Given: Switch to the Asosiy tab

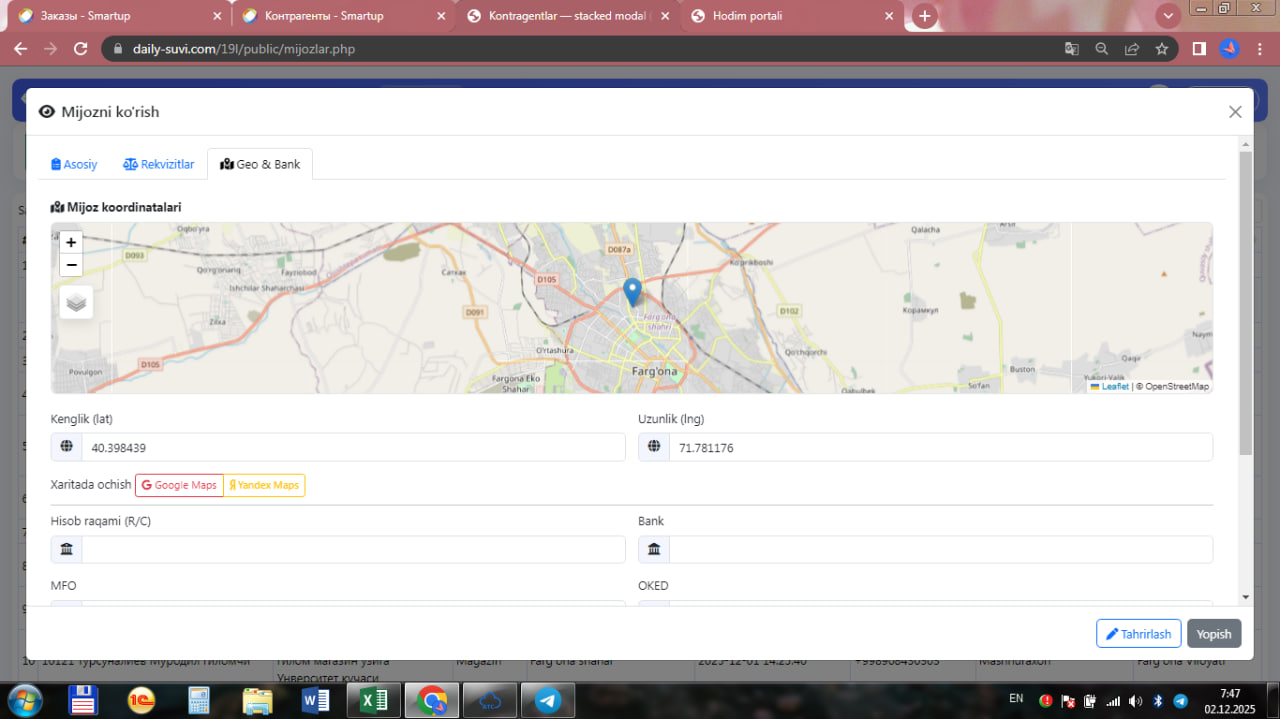Looking at the screenshot, I should coord(74,164).
